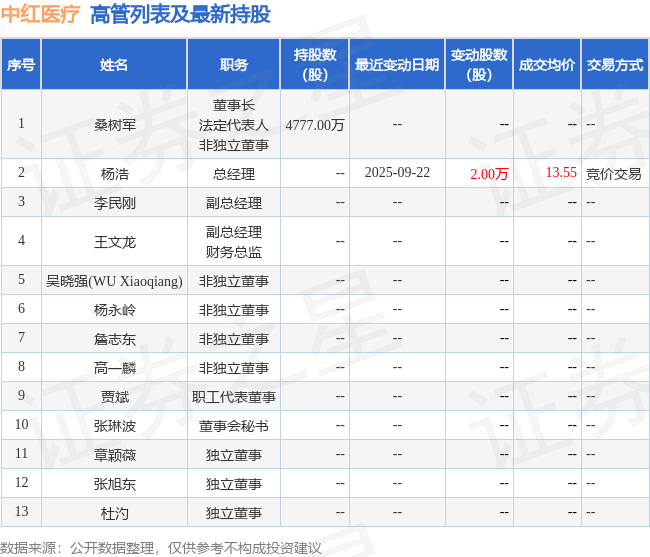Select the name 杨永岭
This screenshot has height=557, width=650.
tap(114, 310)
